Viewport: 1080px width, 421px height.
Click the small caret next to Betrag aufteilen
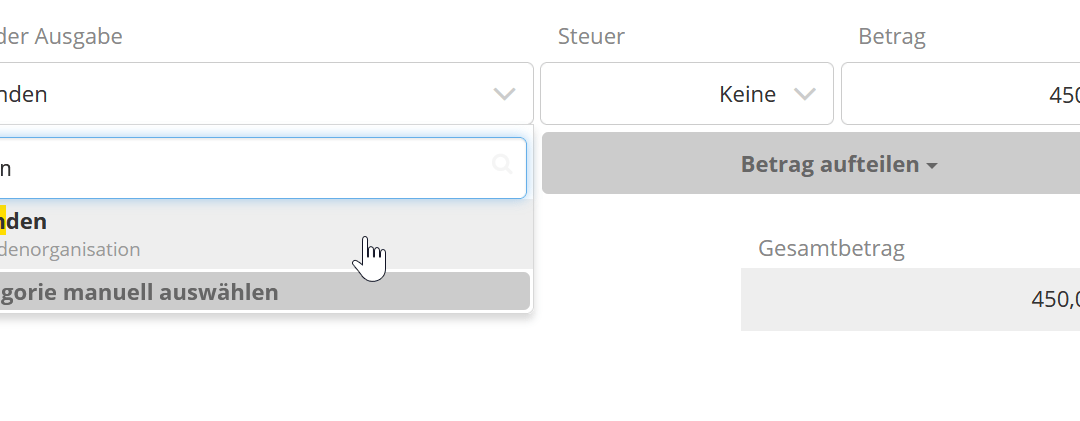pos(932,166)
